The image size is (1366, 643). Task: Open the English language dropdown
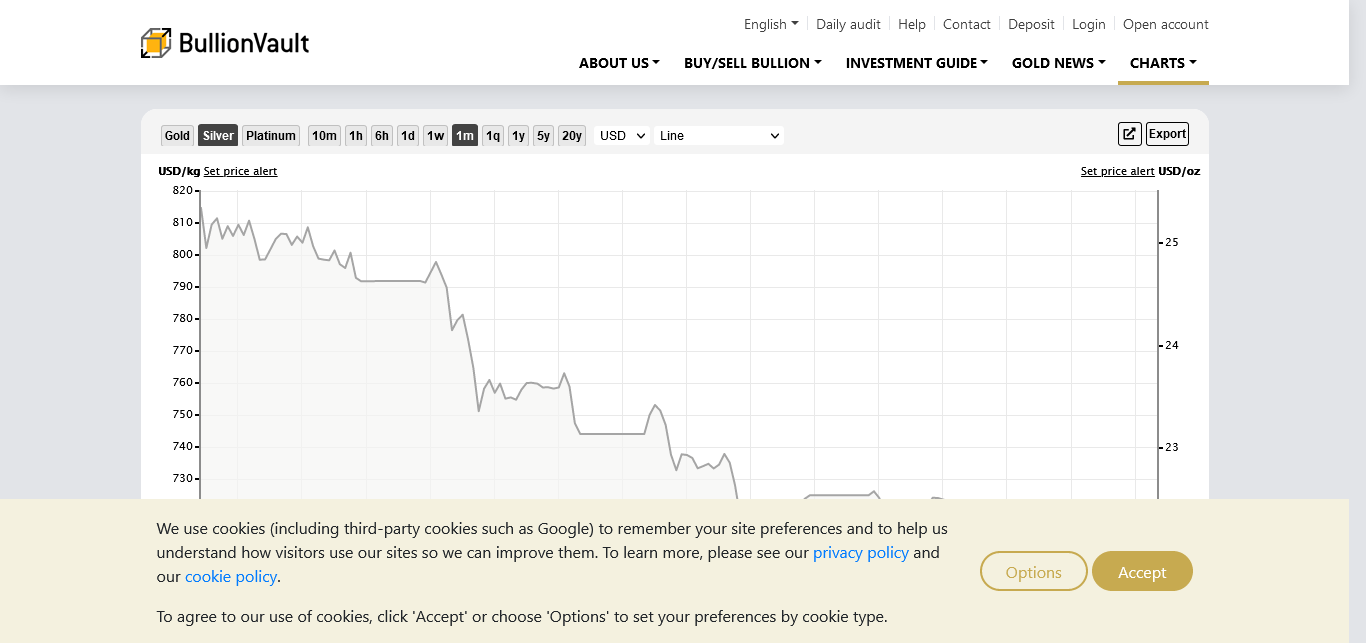770,24
